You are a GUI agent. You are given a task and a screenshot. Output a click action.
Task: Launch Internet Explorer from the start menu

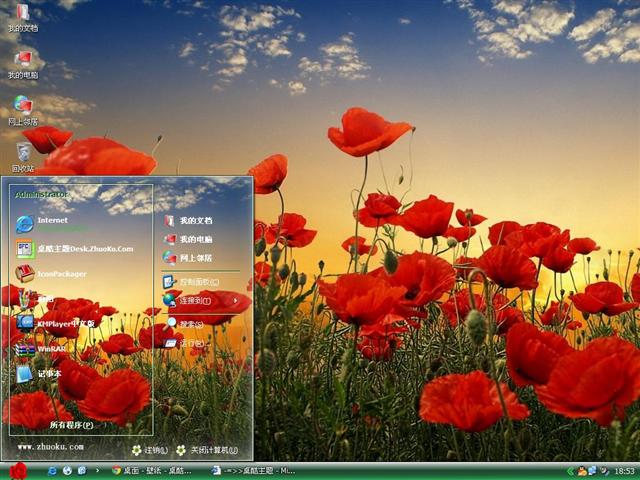50,223
